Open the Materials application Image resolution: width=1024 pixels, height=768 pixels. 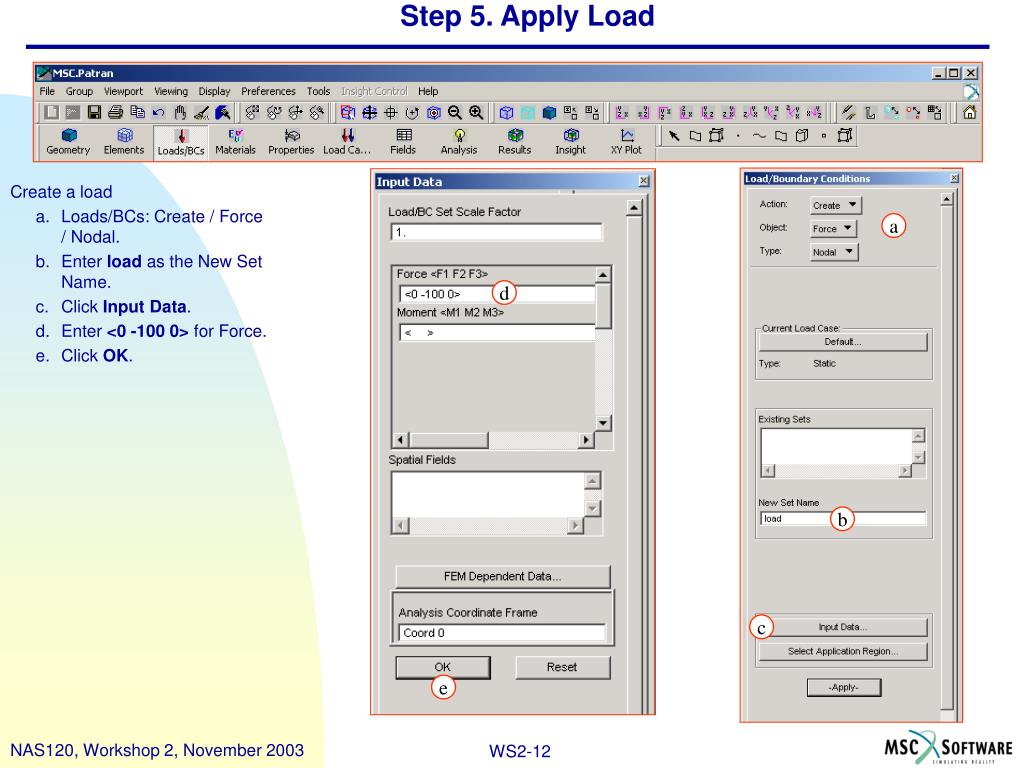click(235, 142)
